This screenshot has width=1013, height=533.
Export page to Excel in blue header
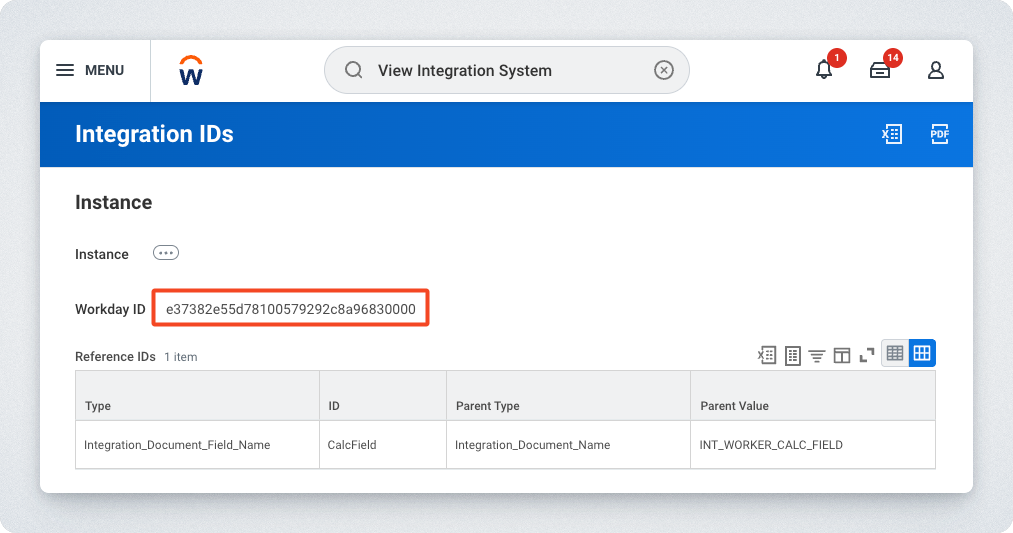coord(892,134)
